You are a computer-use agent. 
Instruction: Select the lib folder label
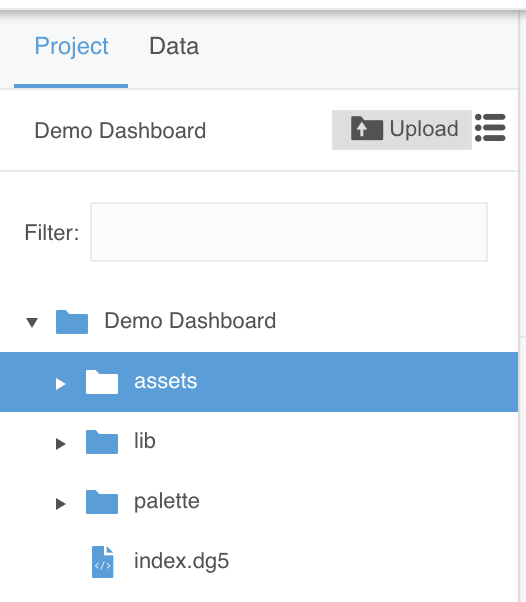145,441
